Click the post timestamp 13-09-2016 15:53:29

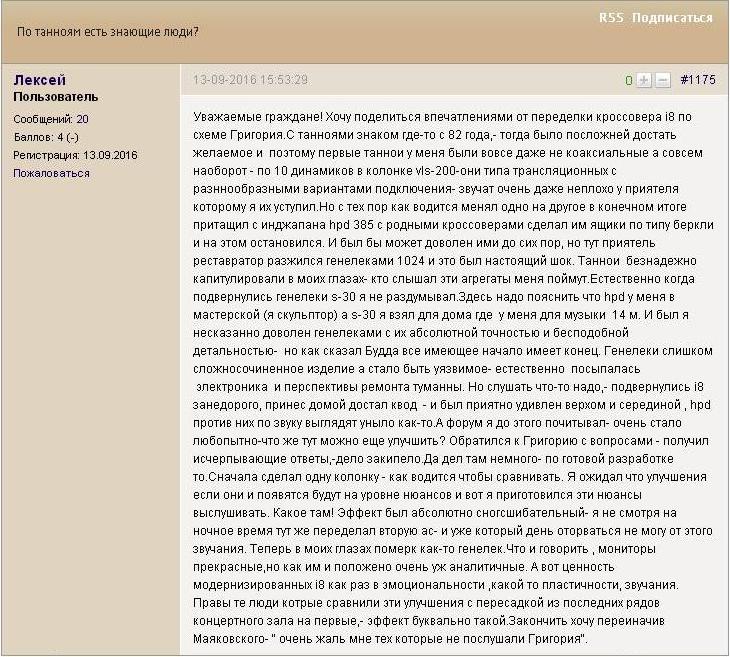[250, 80]
